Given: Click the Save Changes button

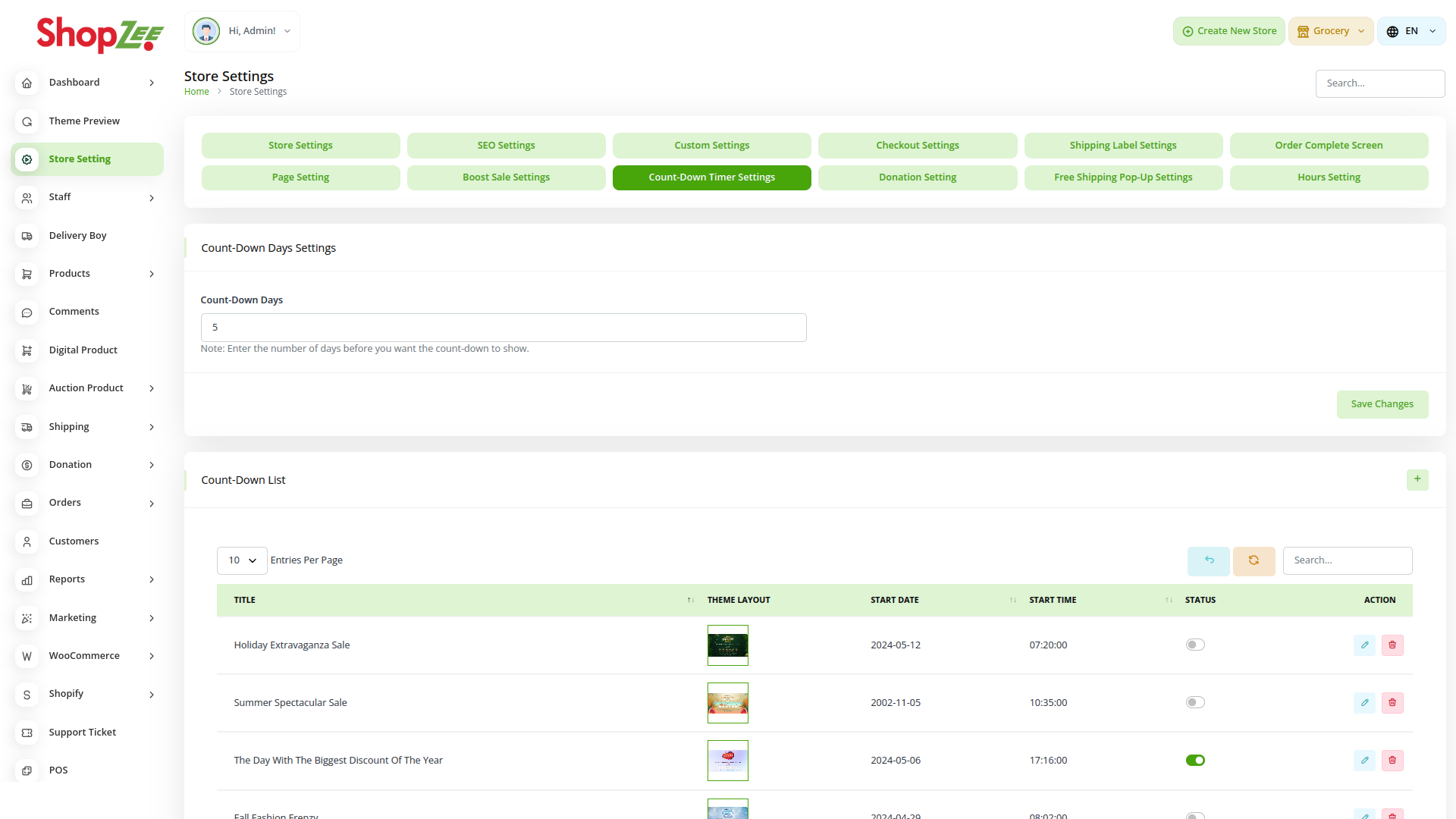Looking at the screenshot, I should click(1382, 404).
